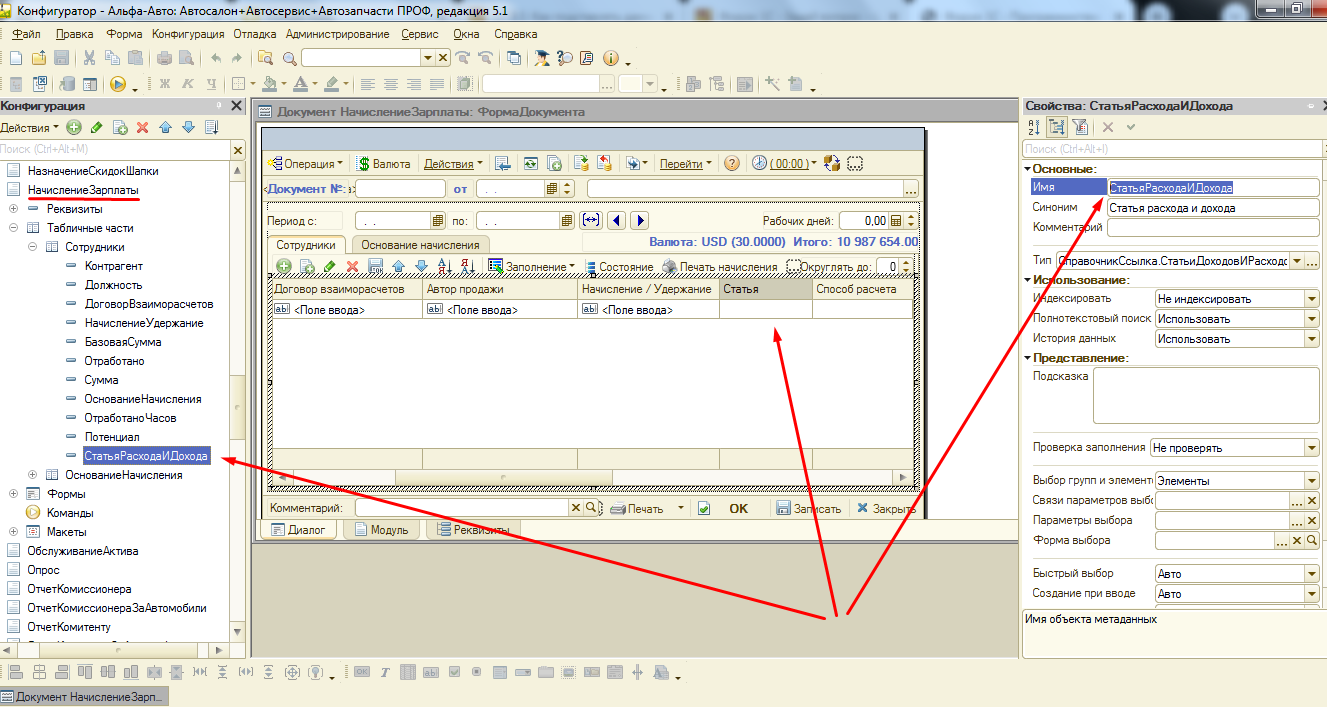Expand the ОснованиеНачисления tree node
The height and width of the screenshot is (707, 1327).
[x=32, y=475]
